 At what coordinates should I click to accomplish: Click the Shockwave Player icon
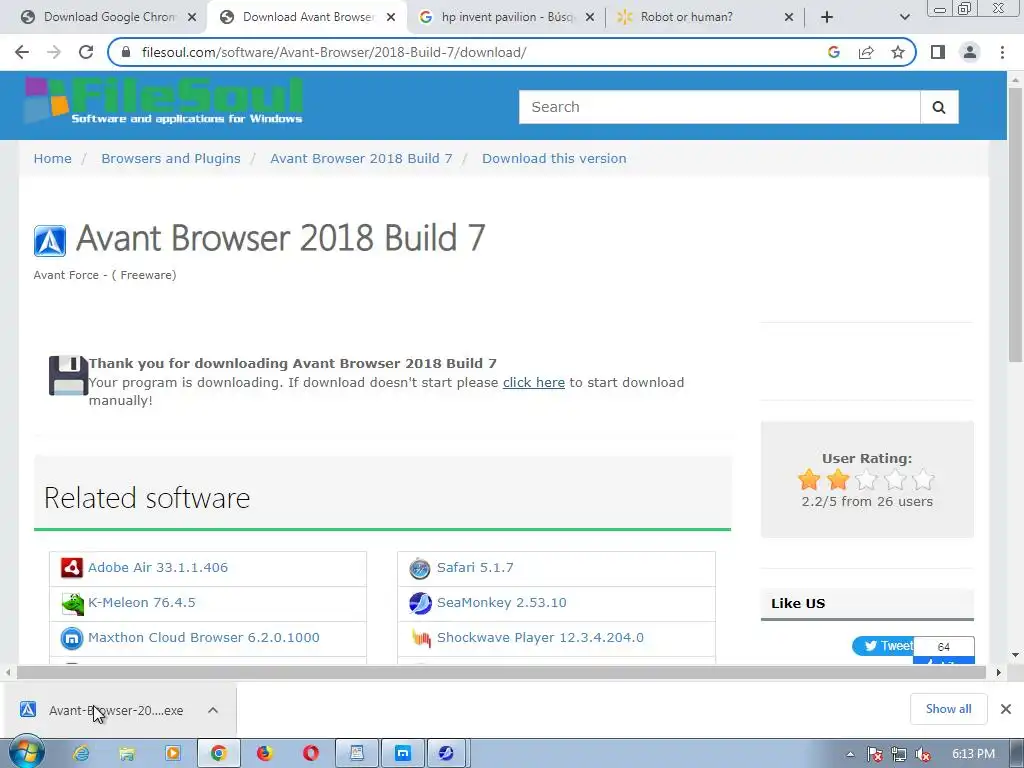click(x=421, y=638)
